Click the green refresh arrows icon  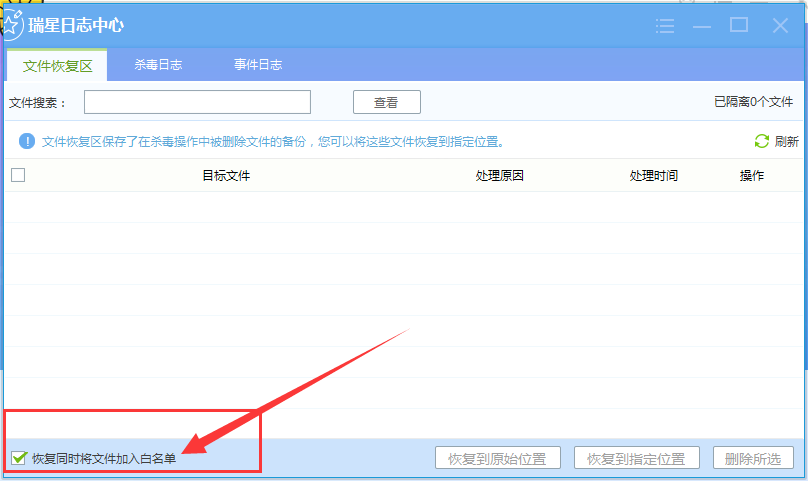pyautogui.click(x=761, y=141)
